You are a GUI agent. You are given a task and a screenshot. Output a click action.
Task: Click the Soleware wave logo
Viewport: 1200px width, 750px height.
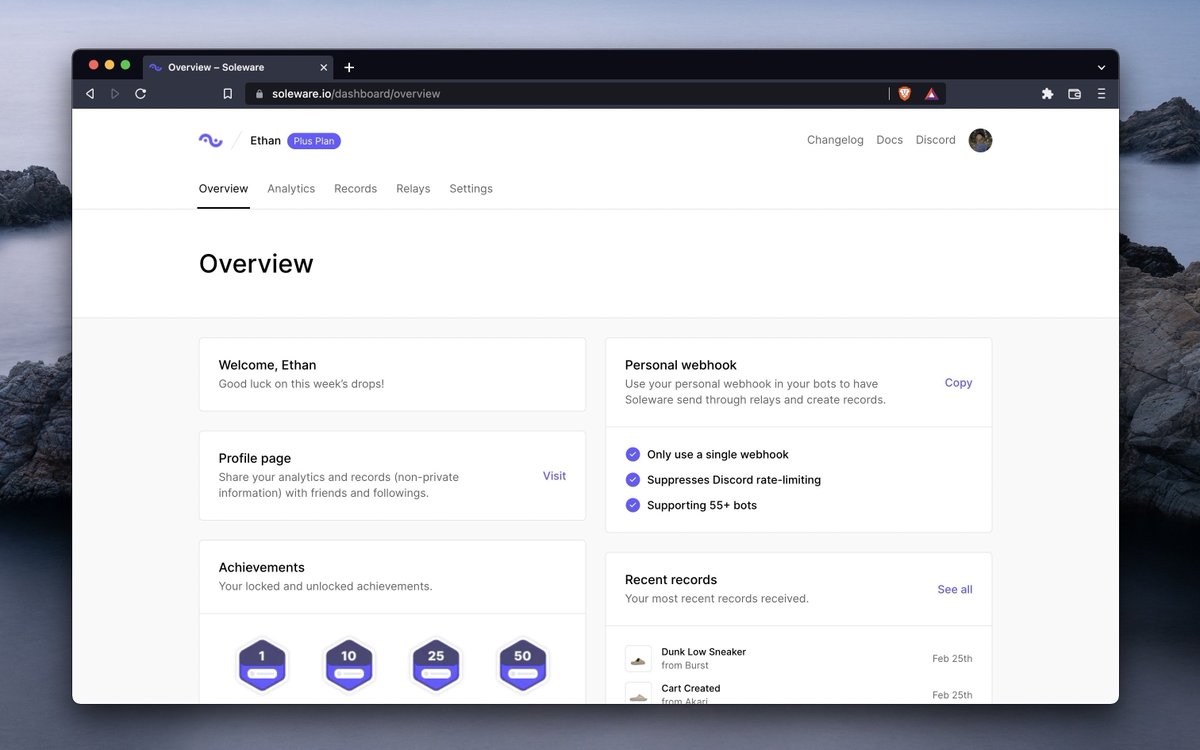click(x=210, y=141)
